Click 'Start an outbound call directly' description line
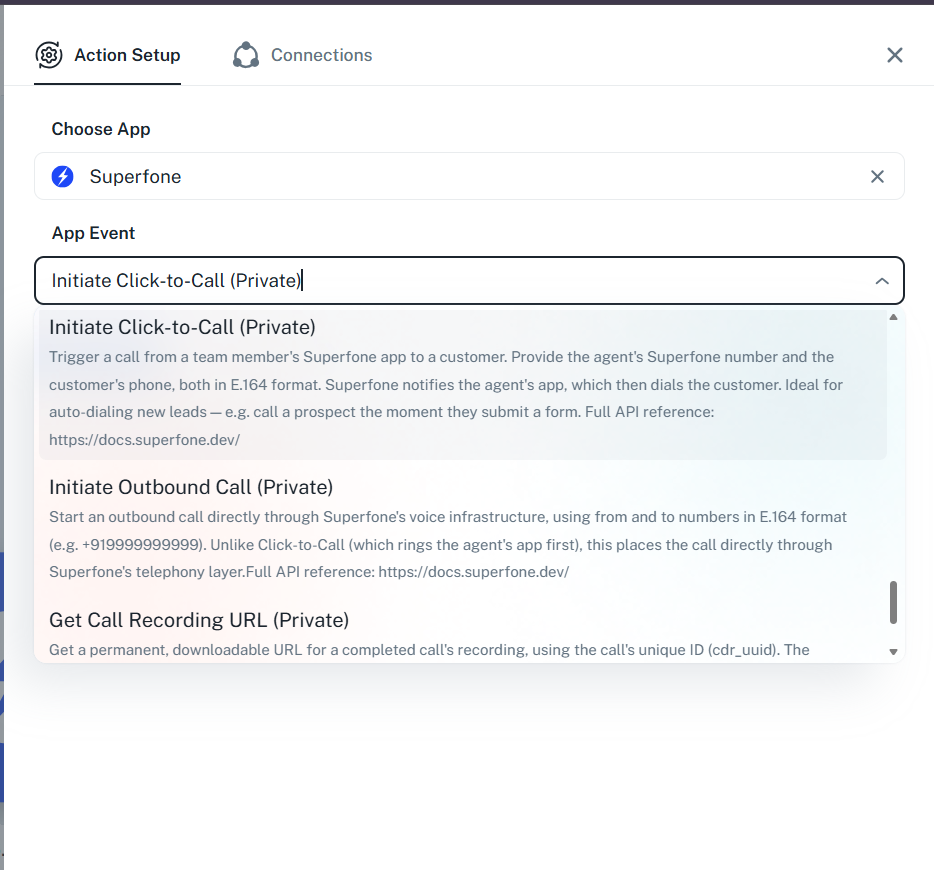 point(448,517)
